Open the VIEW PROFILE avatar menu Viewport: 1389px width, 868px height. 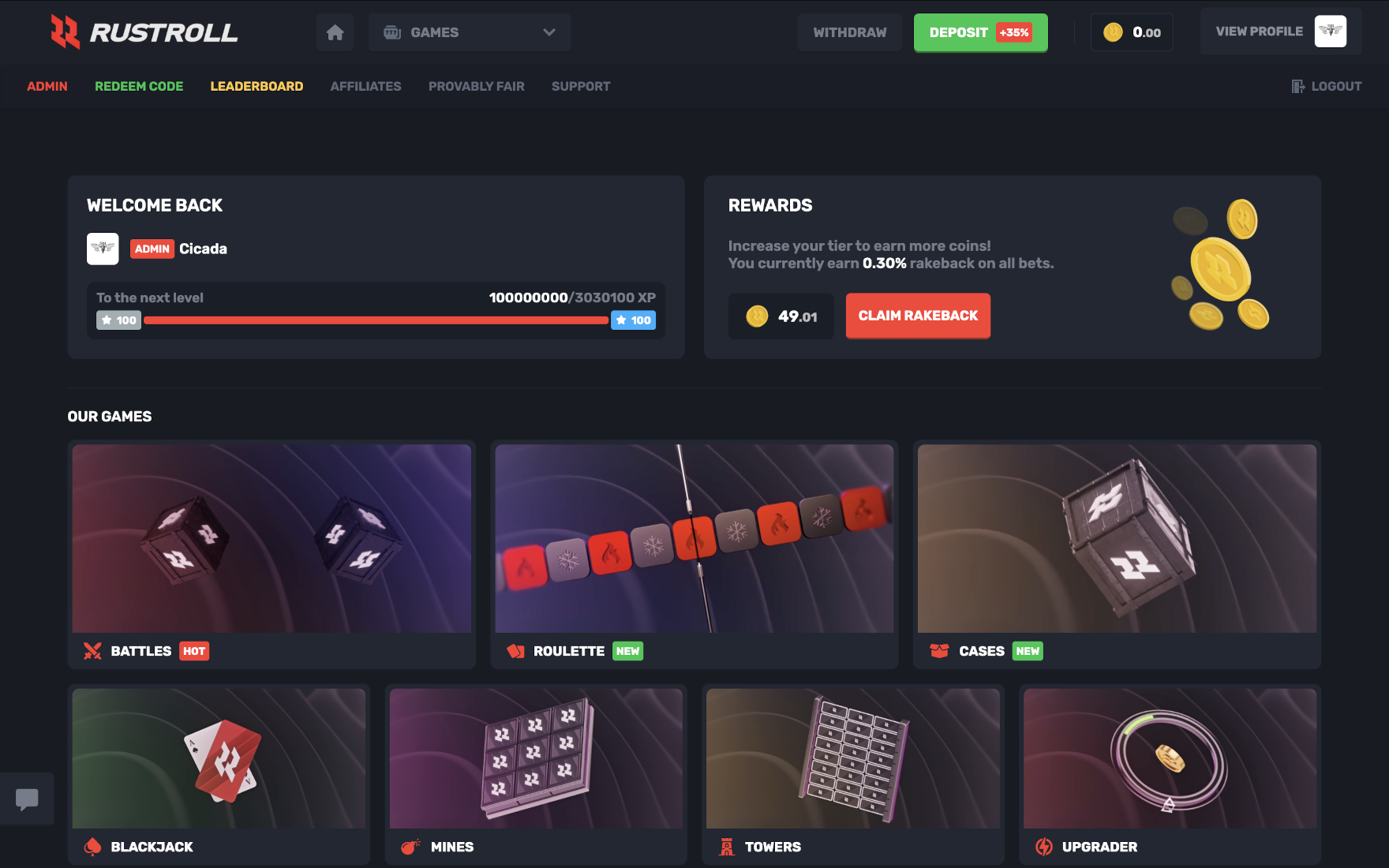(1331, 31)
